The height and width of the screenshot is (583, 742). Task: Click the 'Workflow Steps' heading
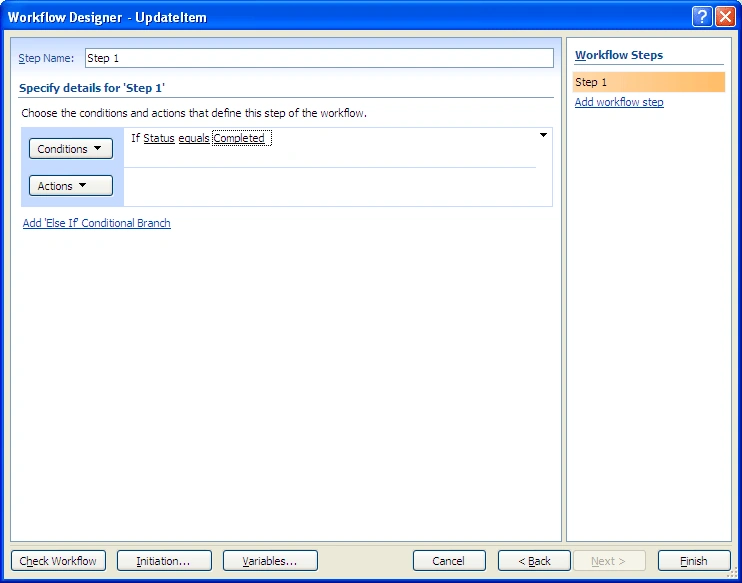tap(619, 55)
